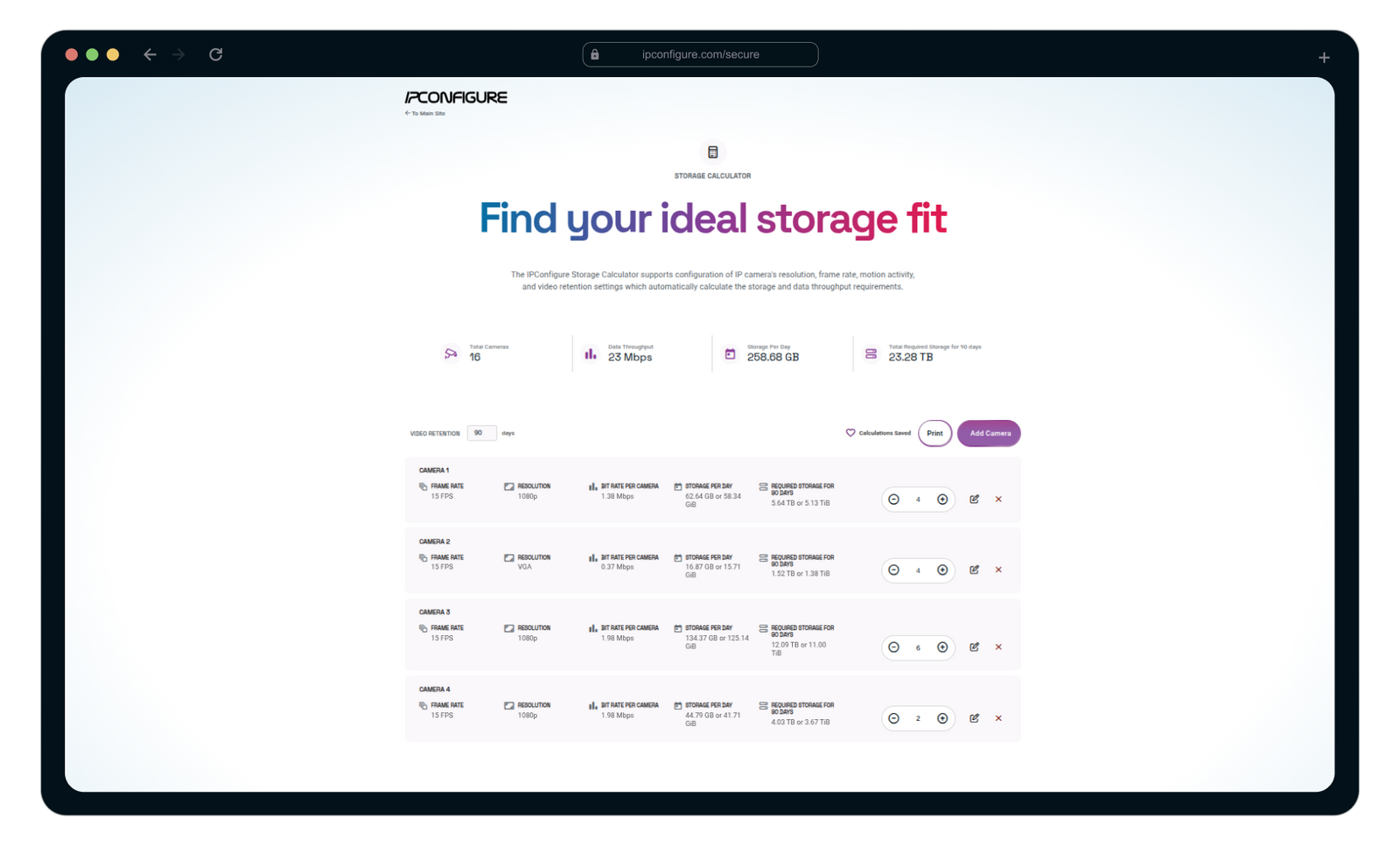
Task: Click the Total Cameras camera icon
Action: click(x=450, y=353)
